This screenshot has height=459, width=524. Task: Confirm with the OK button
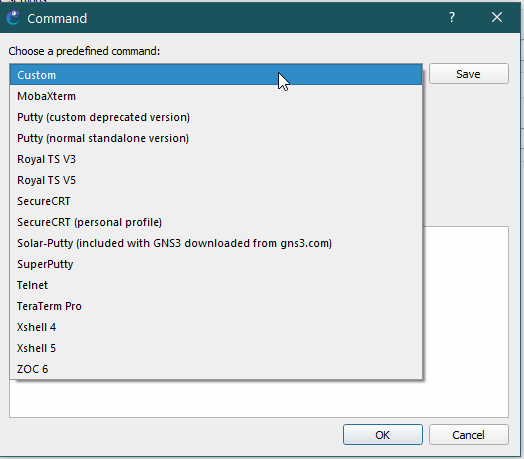pyautogui.click(x=383, y=435)
